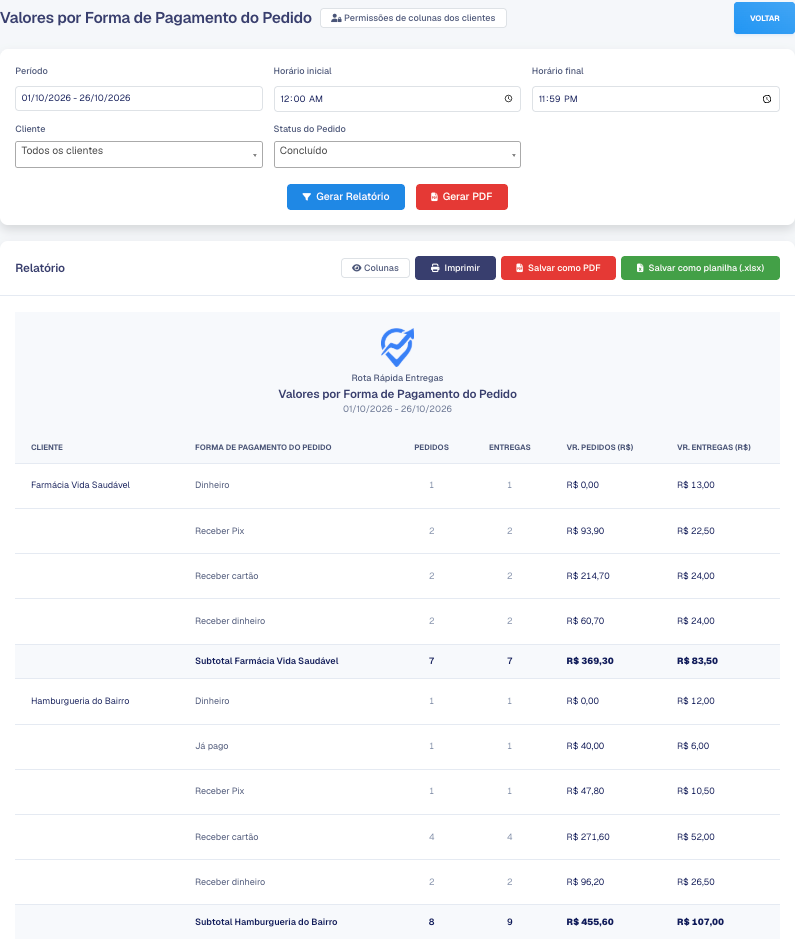
Task: Click the R$ 6,00 delivery value
Action: pyautogui.click(x=693, y=746)
